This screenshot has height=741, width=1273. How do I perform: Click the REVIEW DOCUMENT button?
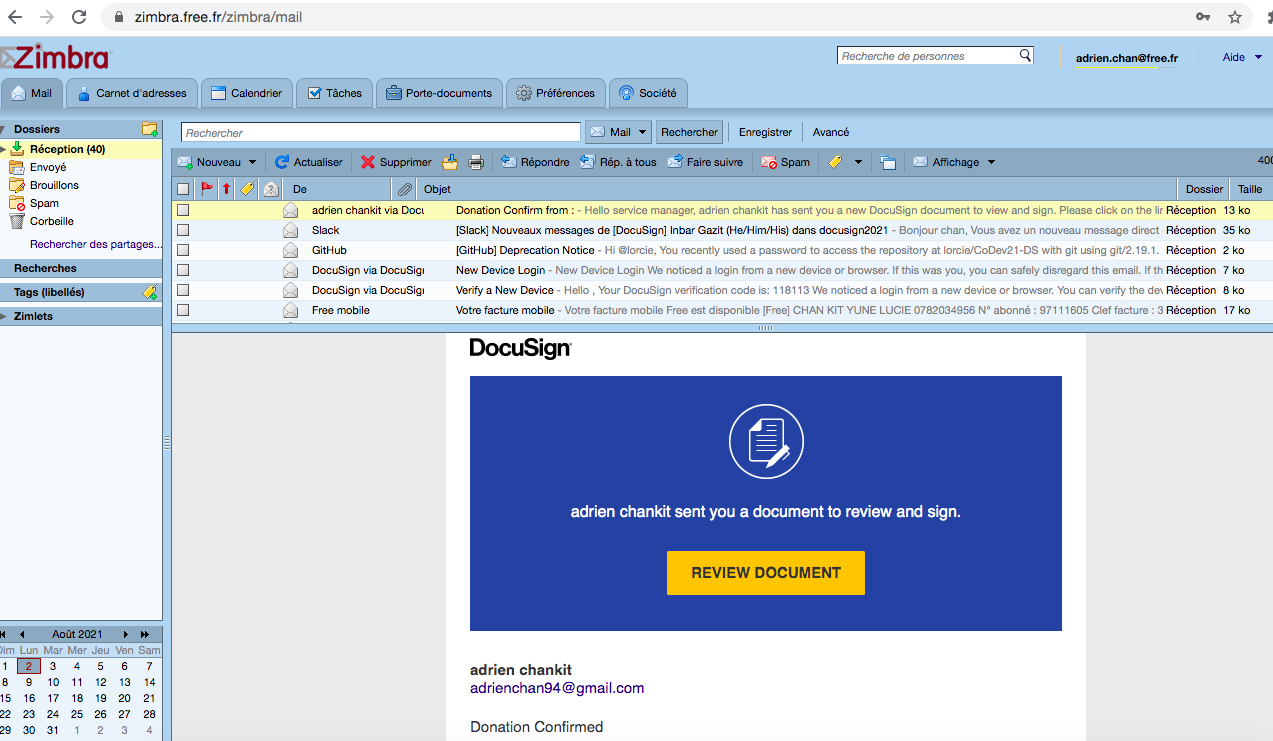(x=766, y=573)
